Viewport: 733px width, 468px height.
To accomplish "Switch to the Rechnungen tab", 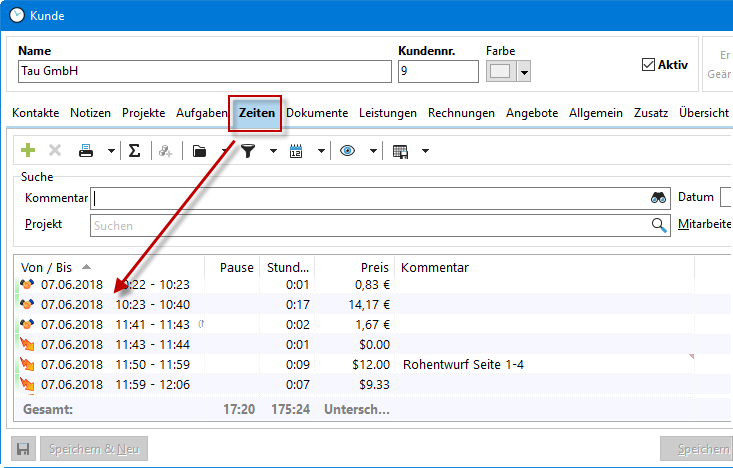I will click(x=461, y=113).
